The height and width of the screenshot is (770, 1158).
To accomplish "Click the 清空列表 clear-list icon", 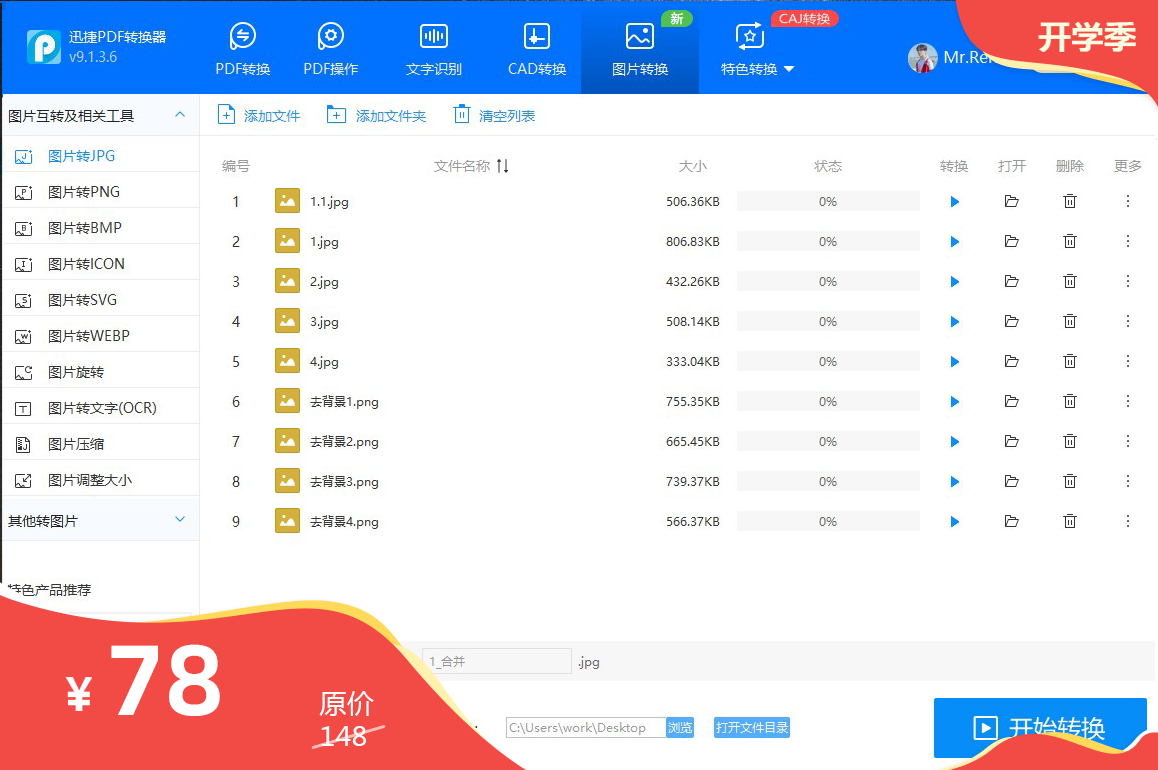I will point(461,114).
